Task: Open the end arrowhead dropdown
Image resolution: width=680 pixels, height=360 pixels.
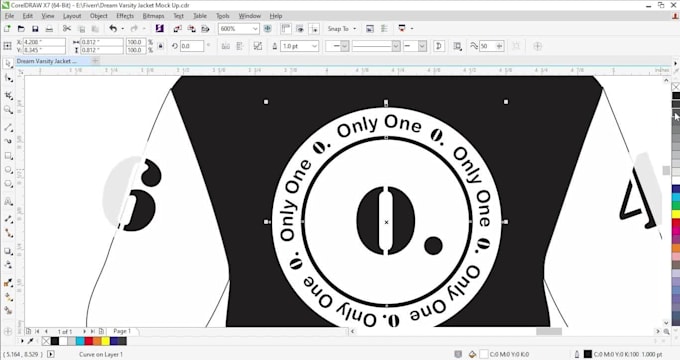Action: click(x=422, y=46)
